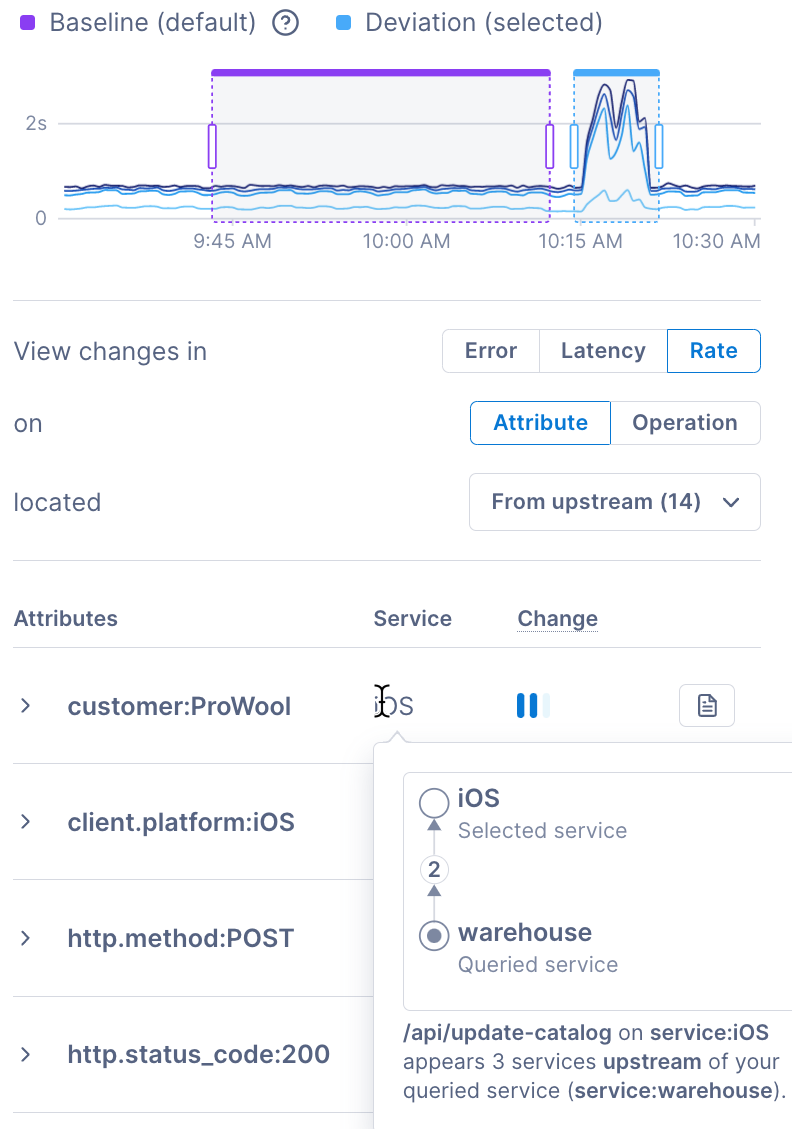This screenshot has height=1129, width=792.
Task: Select the Attribute tab
Action: point(540,423)
